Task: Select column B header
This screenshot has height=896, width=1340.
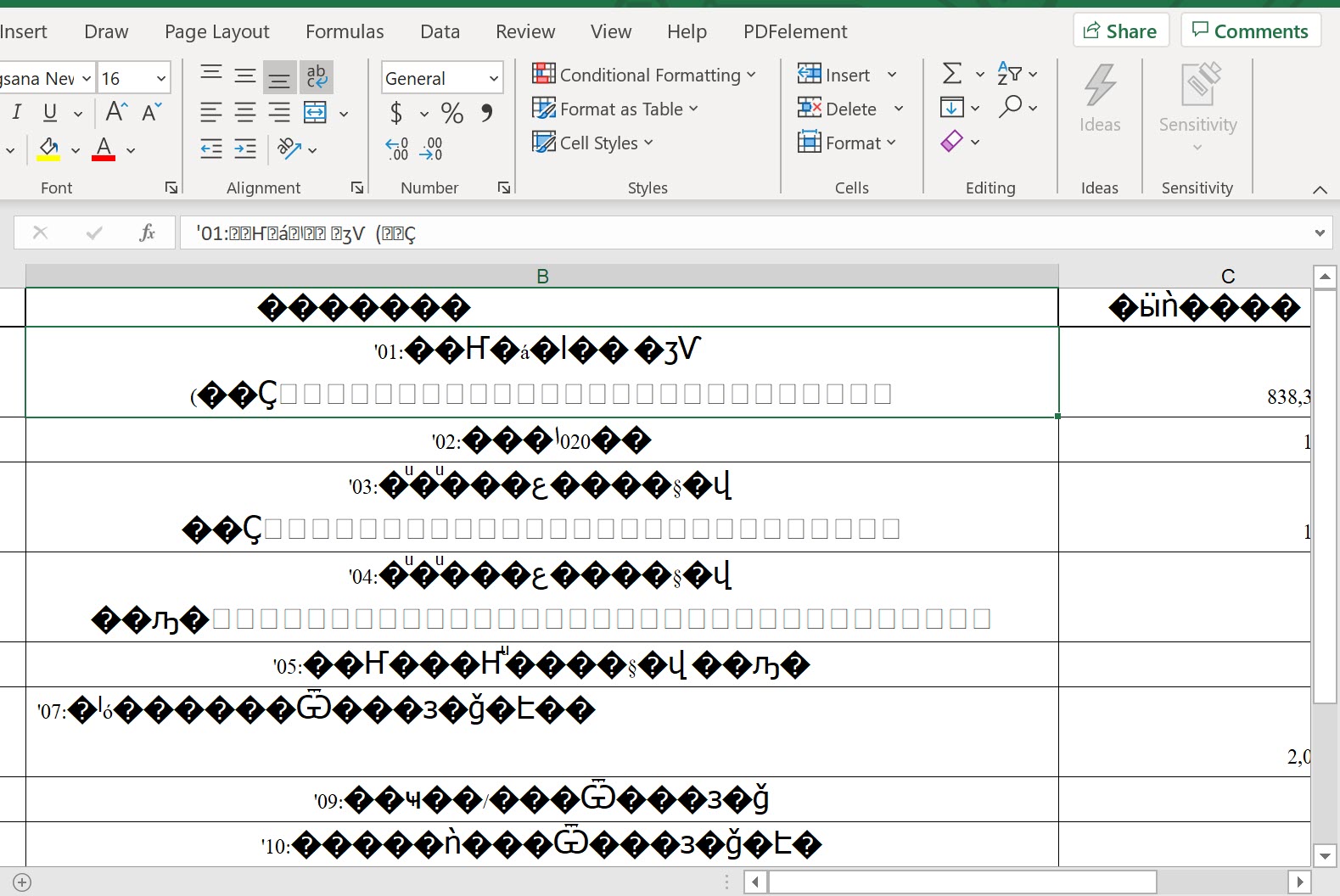Action: point(542,276)
